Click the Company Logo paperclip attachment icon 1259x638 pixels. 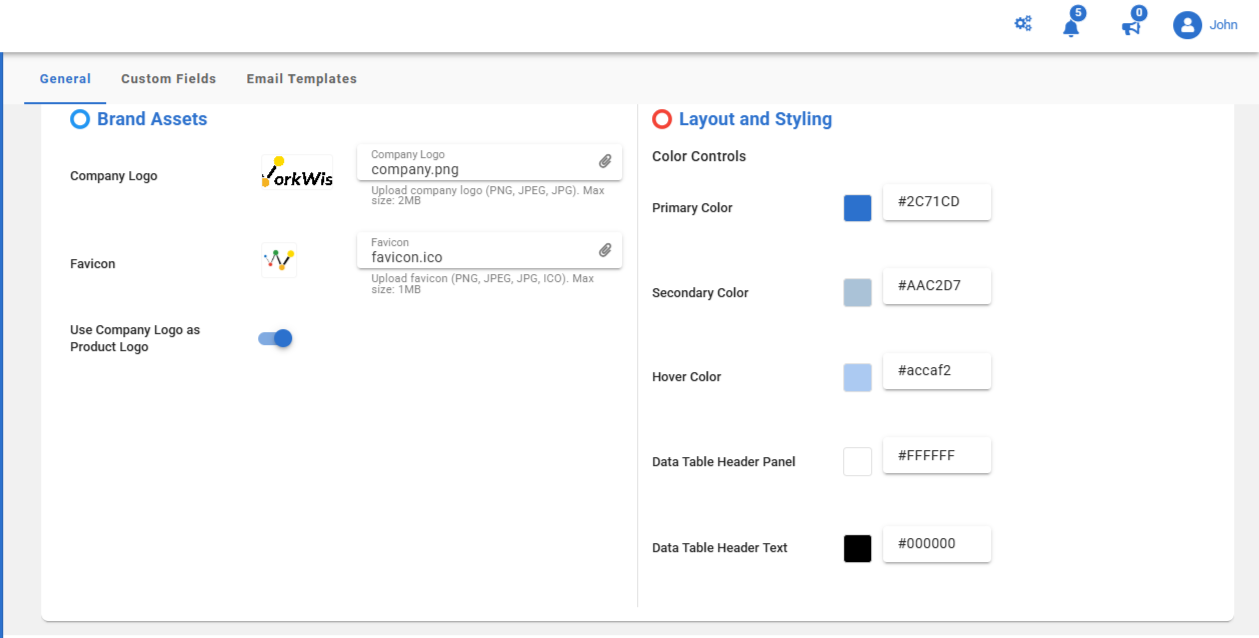tap(605, 162)
